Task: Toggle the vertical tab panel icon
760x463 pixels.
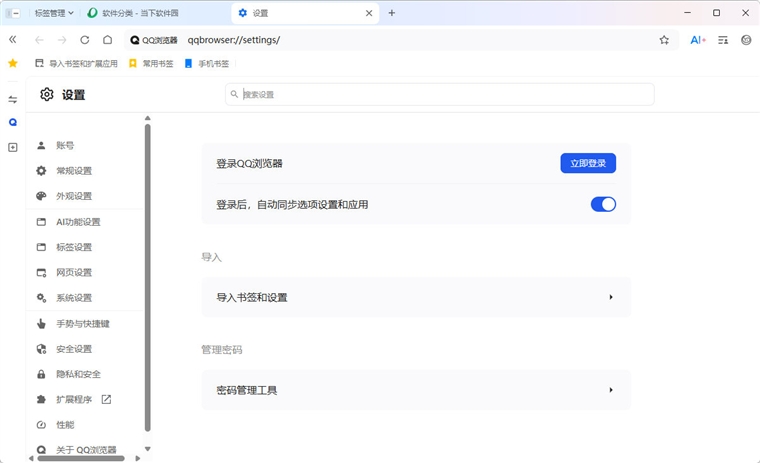Action: [x=13, y=13]
